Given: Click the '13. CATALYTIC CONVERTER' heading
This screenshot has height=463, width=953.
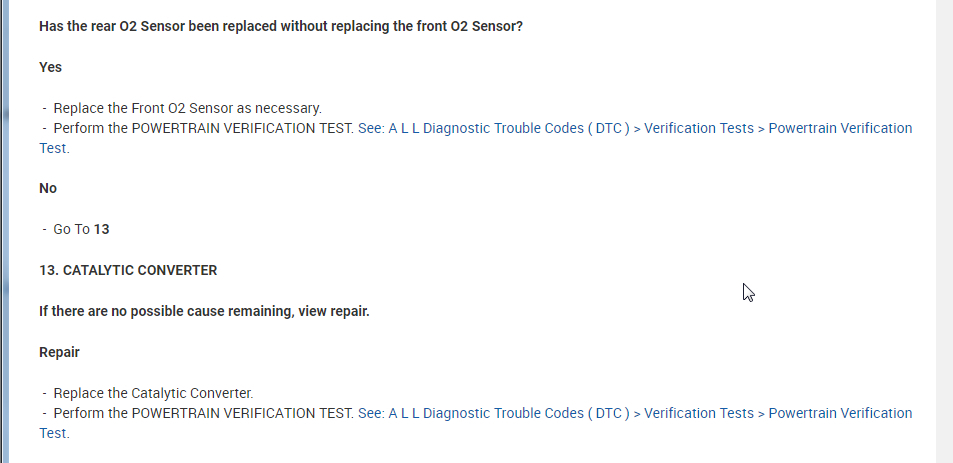Looking at the screenshot, I should pos(128,270).
